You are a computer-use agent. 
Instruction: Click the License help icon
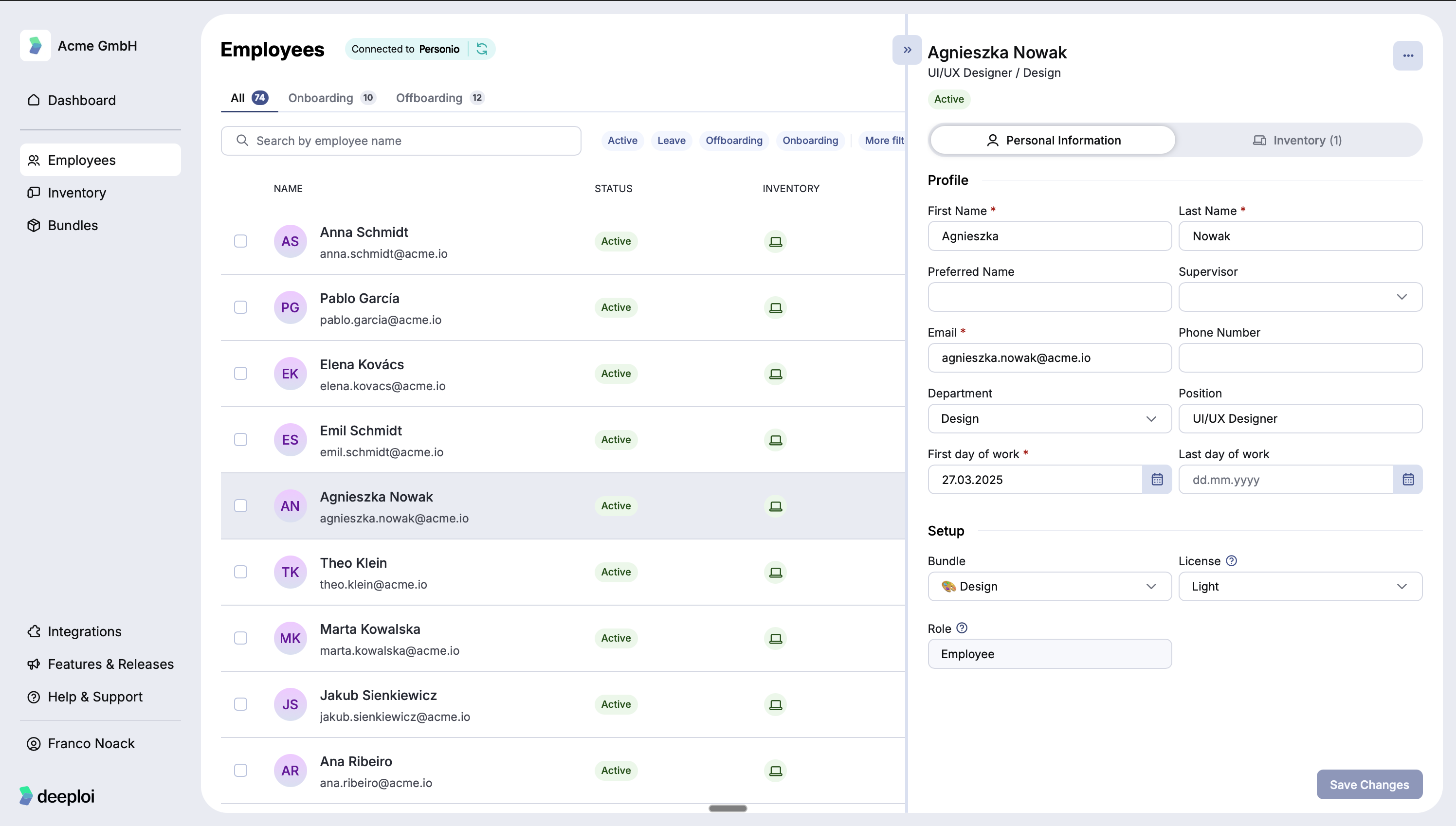pyautogui.click(x=1231, y=560)
